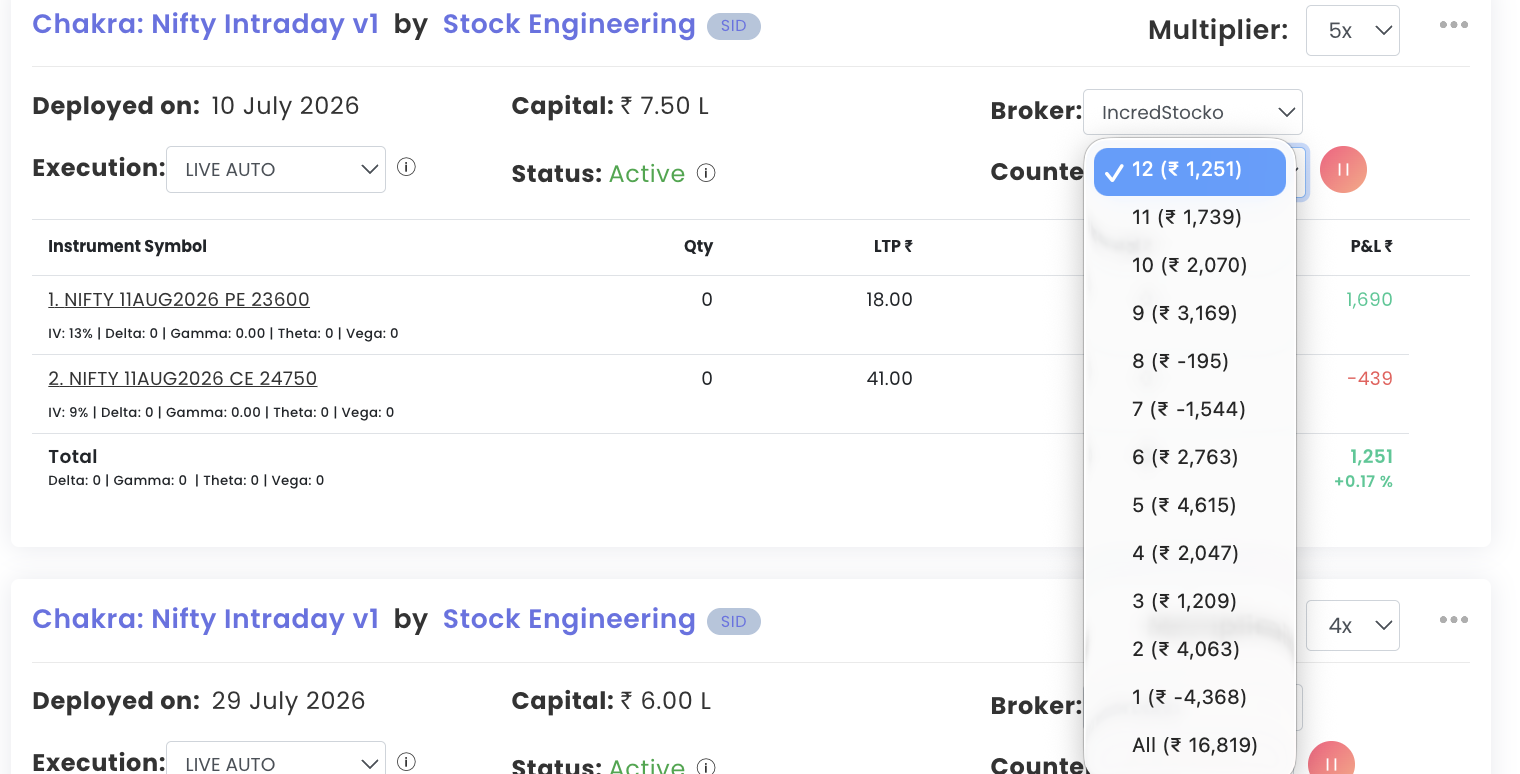This screenshot has width=1520, height=774.
Task: Open Stock Engineering author link in first card
Action: (569, 25)
